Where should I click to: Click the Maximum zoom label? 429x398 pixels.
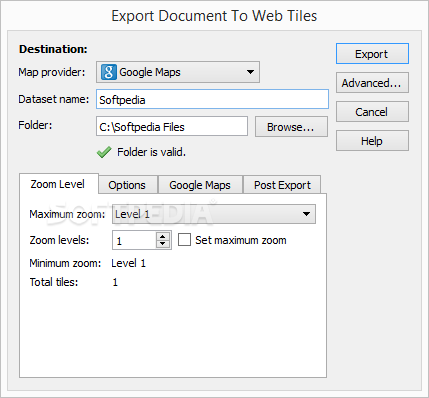[x=67, y=214]
